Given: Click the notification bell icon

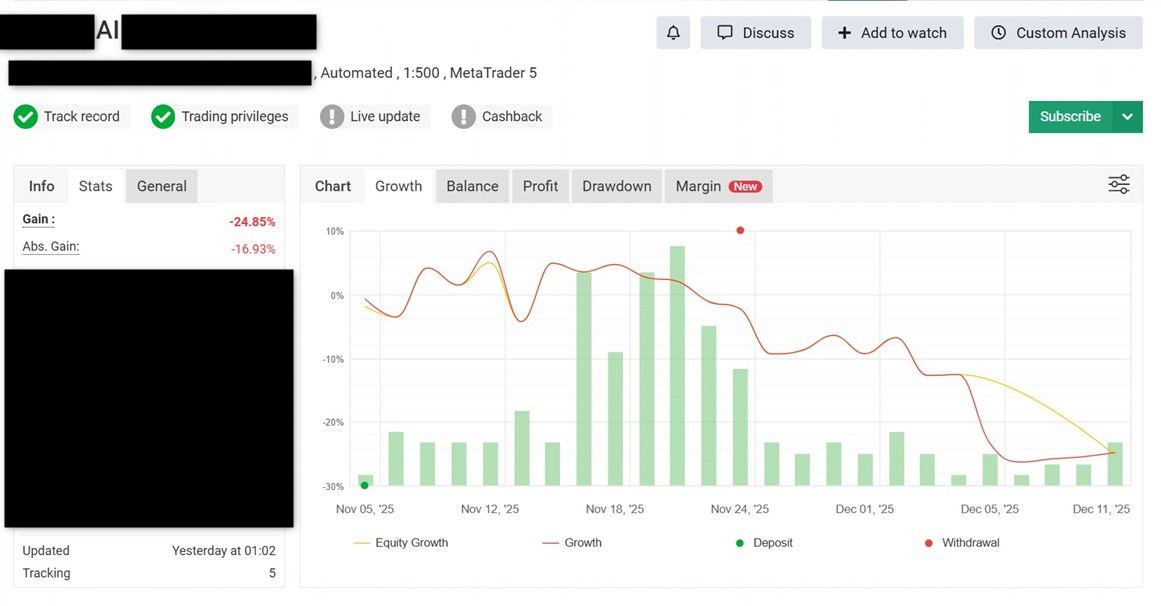Looking at the screenshot, I should [673, 33].
